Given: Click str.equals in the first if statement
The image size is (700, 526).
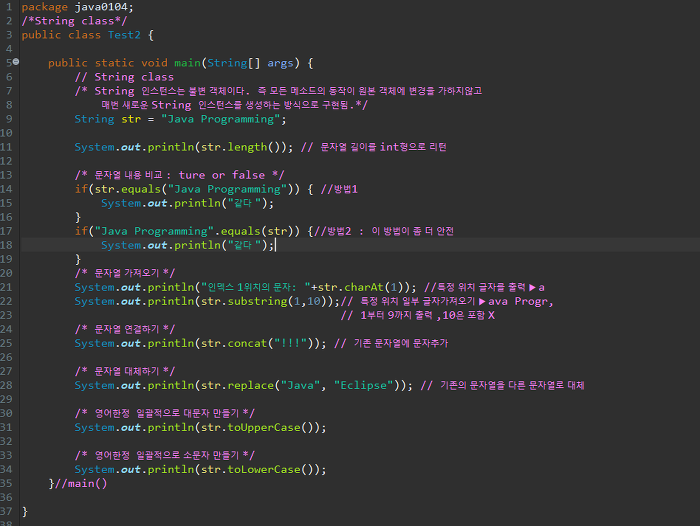Looking at the screenshot, I should coord(127,189).
